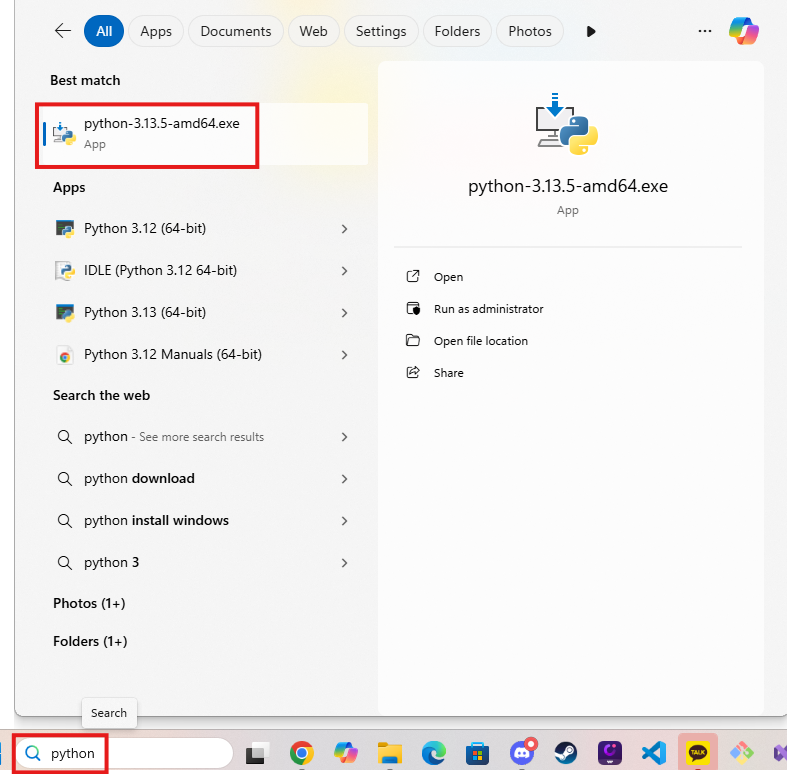Viewport: 787px width, 774px height.
Task: Click the Python installer icon in best match
Action: pyautogui.click(x=64, y=134)
